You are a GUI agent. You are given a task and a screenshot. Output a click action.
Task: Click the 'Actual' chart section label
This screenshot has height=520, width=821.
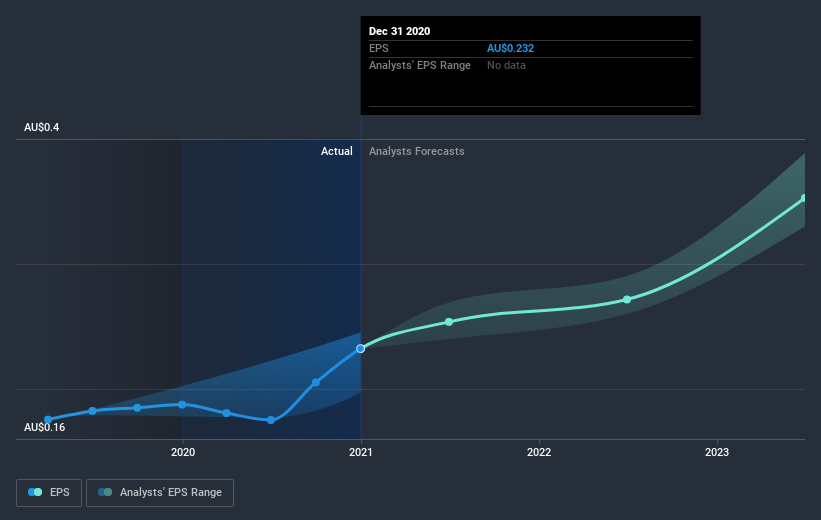(337, 151)
